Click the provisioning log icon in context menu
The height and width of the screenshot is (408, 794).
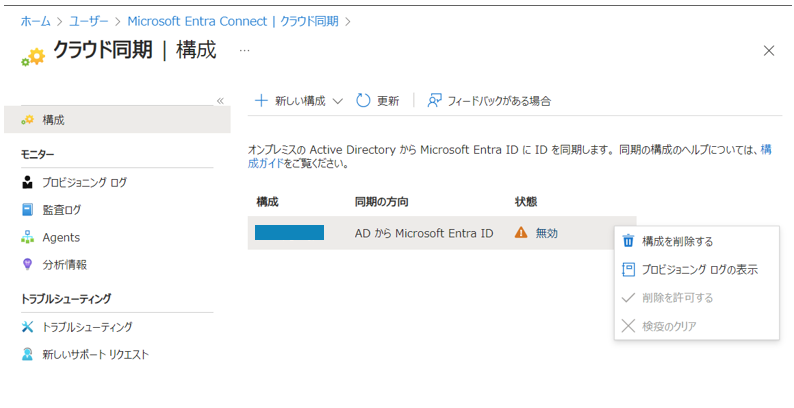click(628, 269)
